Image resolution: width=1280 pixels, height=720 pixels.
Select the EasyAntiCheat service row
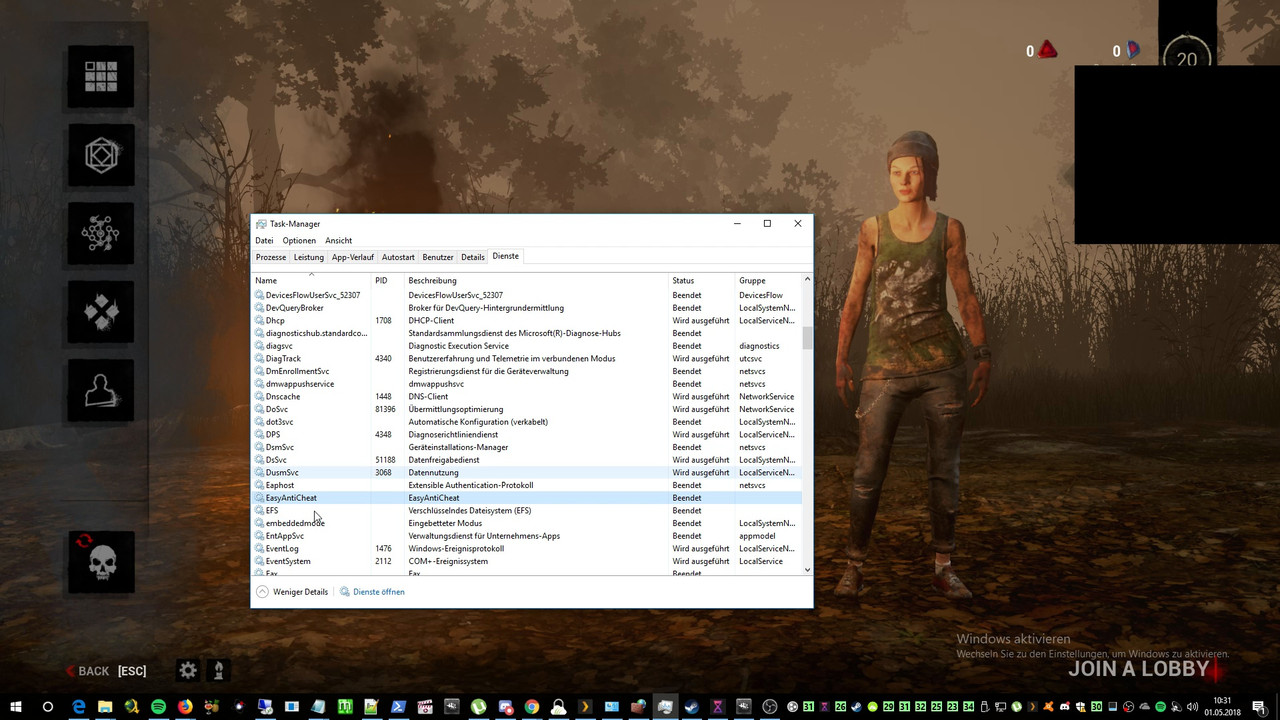tap(527, 498)
